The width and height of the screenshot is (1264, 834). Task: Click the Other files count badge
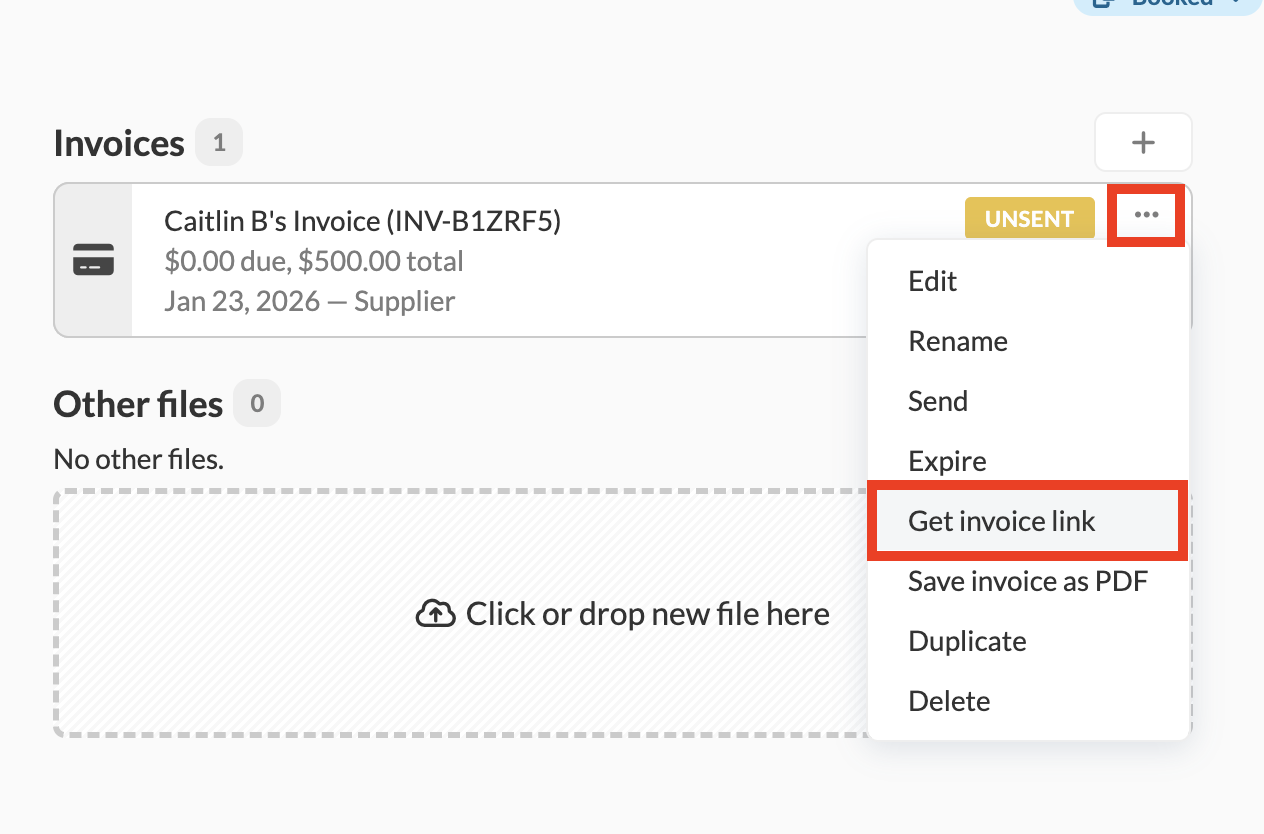point(257,404)
